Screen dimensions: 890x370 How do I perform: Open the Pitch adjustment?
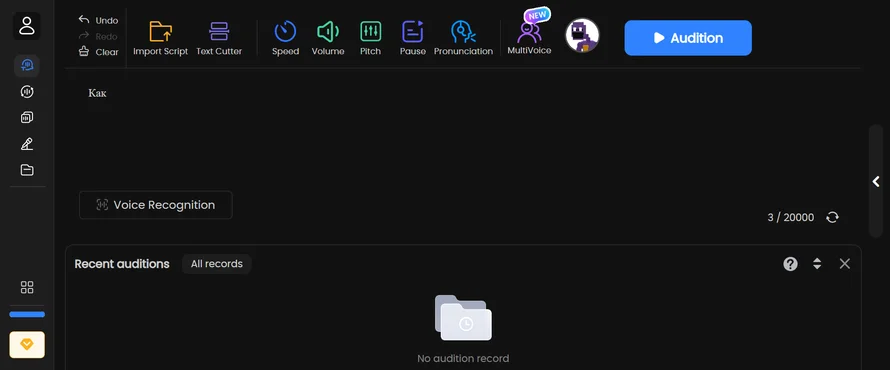[x=371, y=38]
